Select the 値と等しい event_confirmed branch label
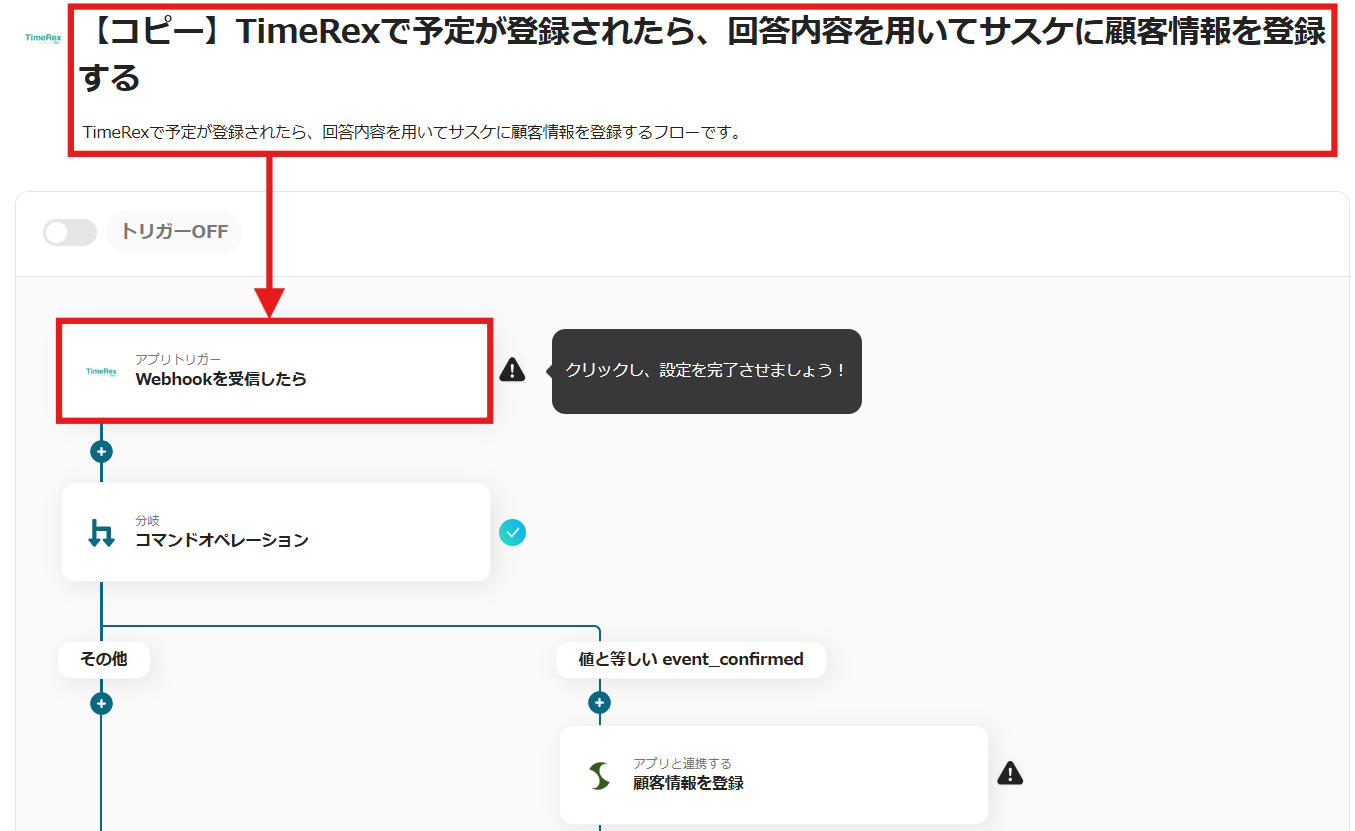Image resolution: width=1355 pixels, height=831 pixels. click(x=691, y=660)
